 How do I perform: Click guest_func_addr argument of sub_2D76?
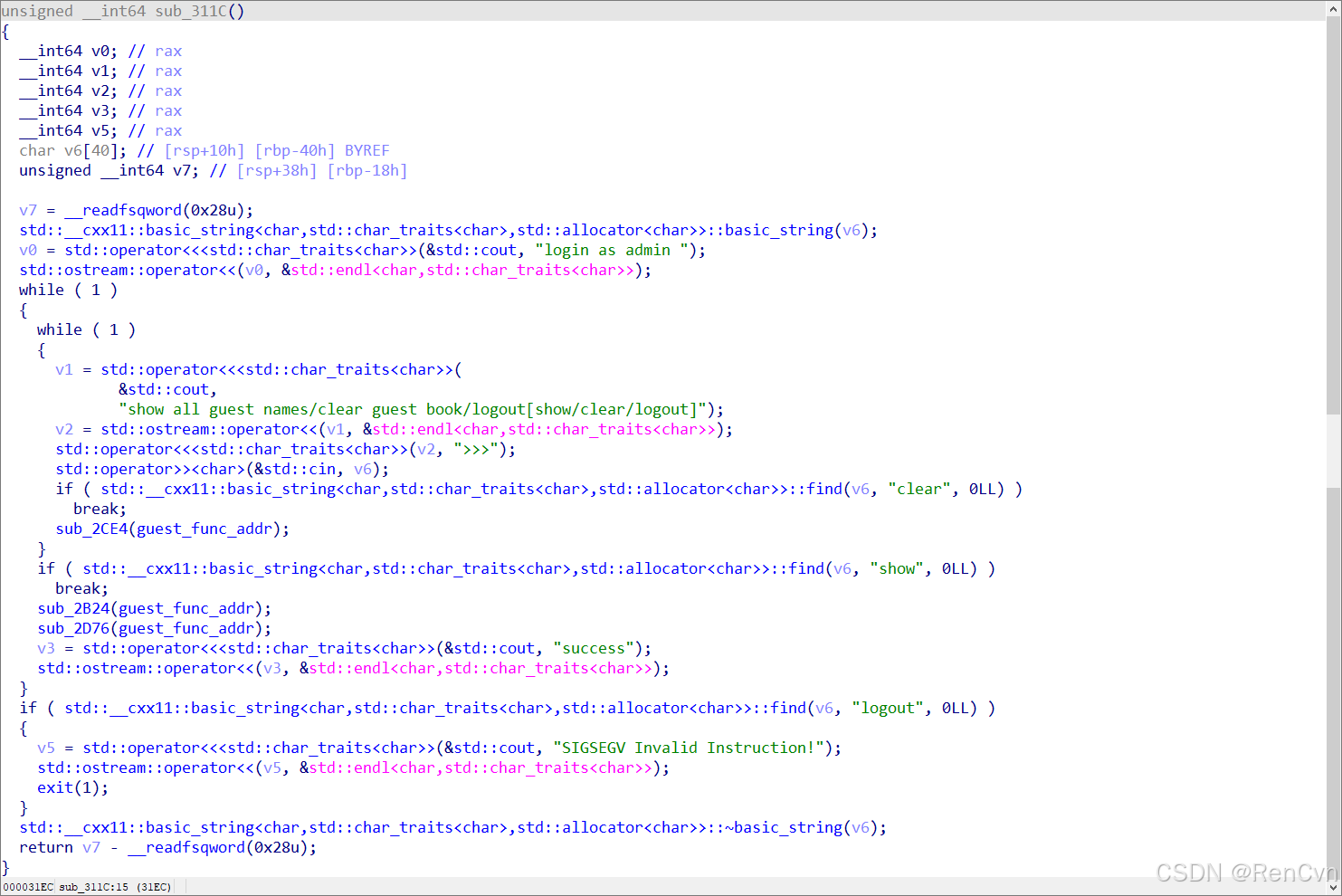coord(186,628)
